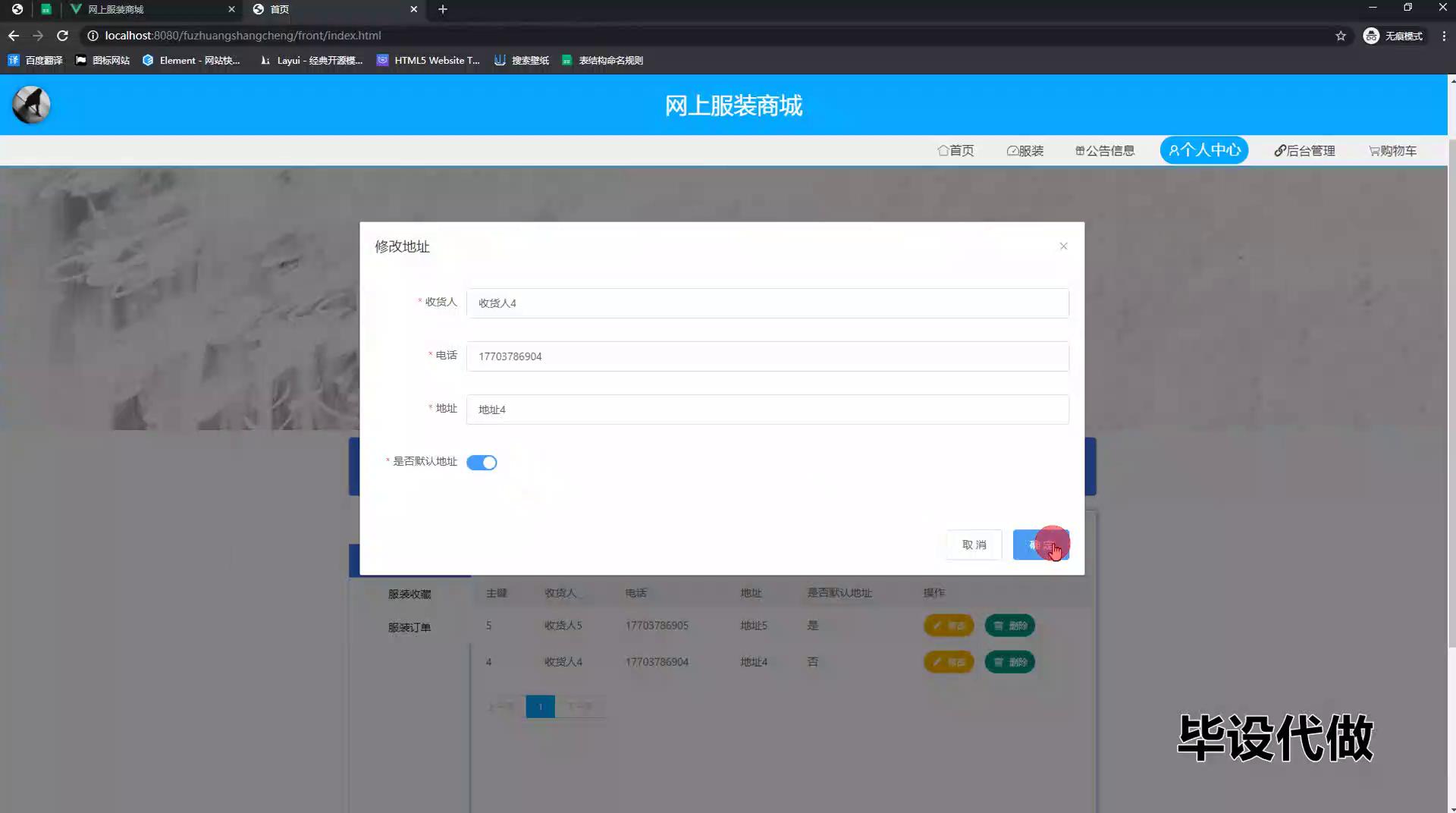
Task: Click into the 电话 phone number field
Action: tap(767, 356)
